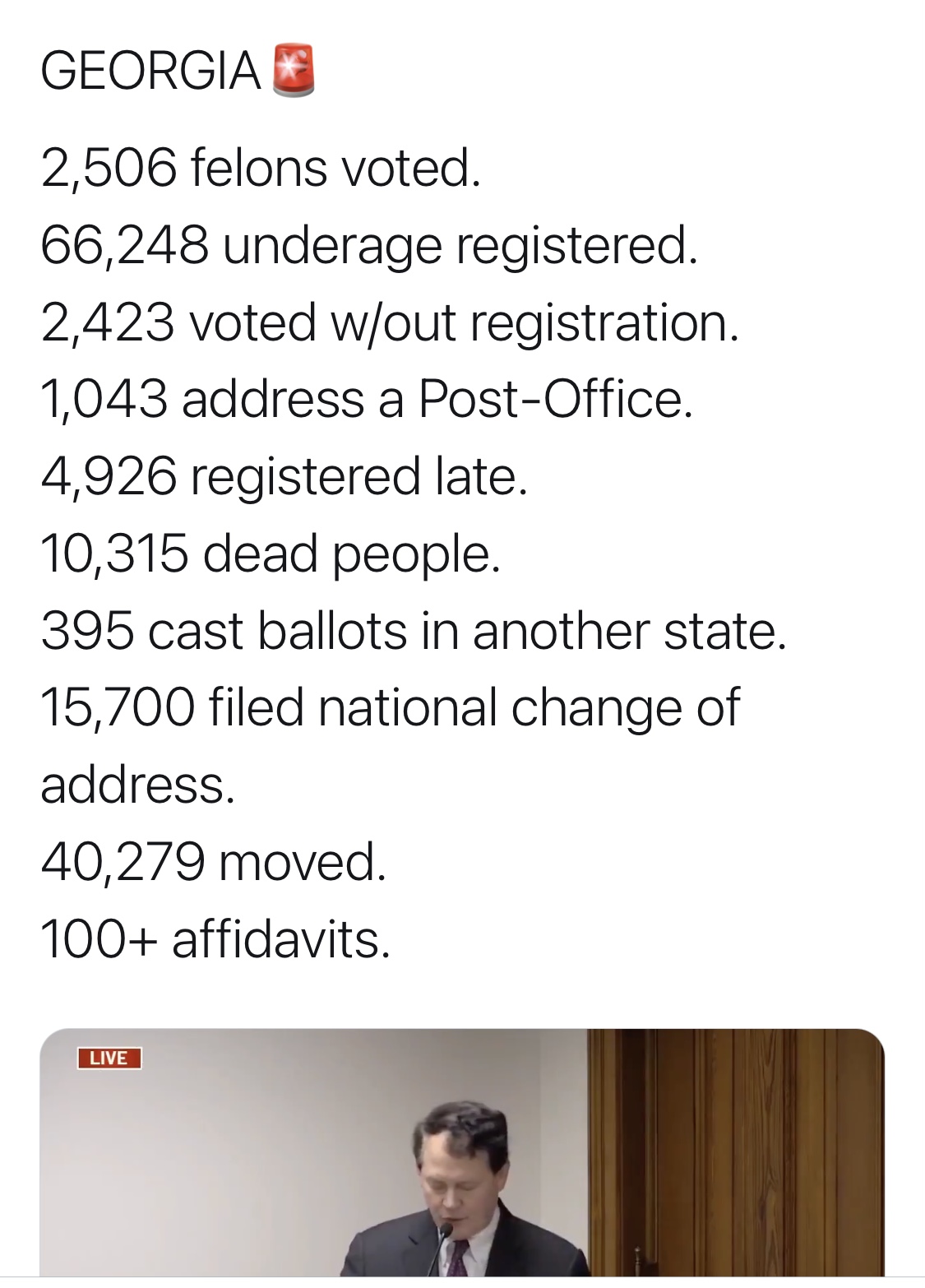This screenshot has height=1288, width=925.
Task: Click "395 cast ballots in another state"
Action: pos(414,631)
